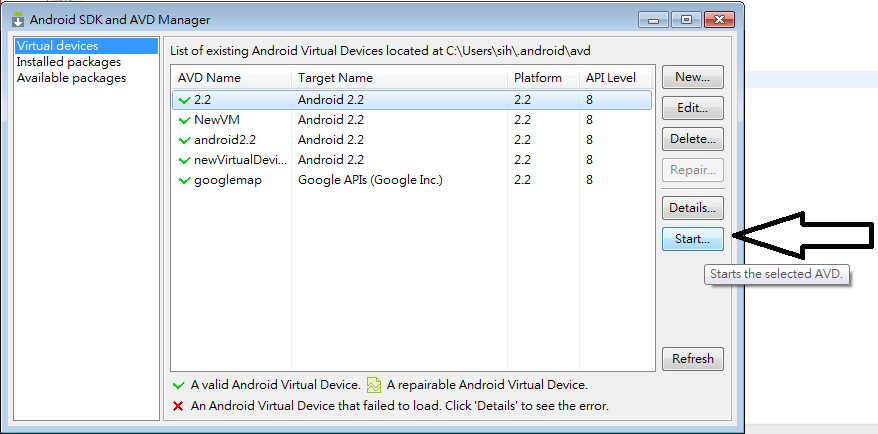Screen dimensions: 878x434
Task: Sort by the API Level column header
Action: coord(617,78)
